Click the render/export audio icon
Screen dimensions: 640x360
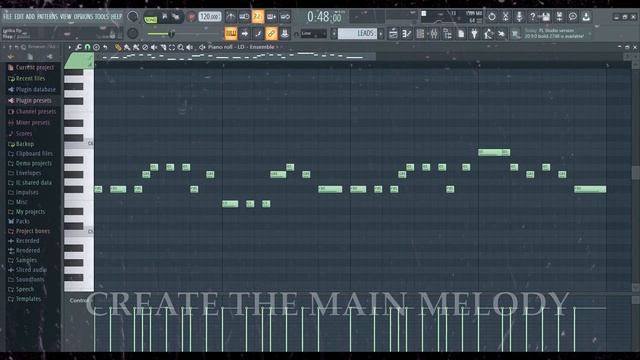pos(559,17)
